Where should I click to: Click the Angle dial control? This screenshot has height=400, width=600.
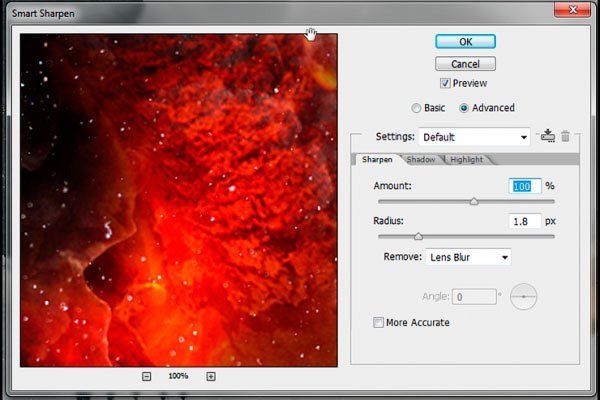pyautogui.click(x=523, y=297)
